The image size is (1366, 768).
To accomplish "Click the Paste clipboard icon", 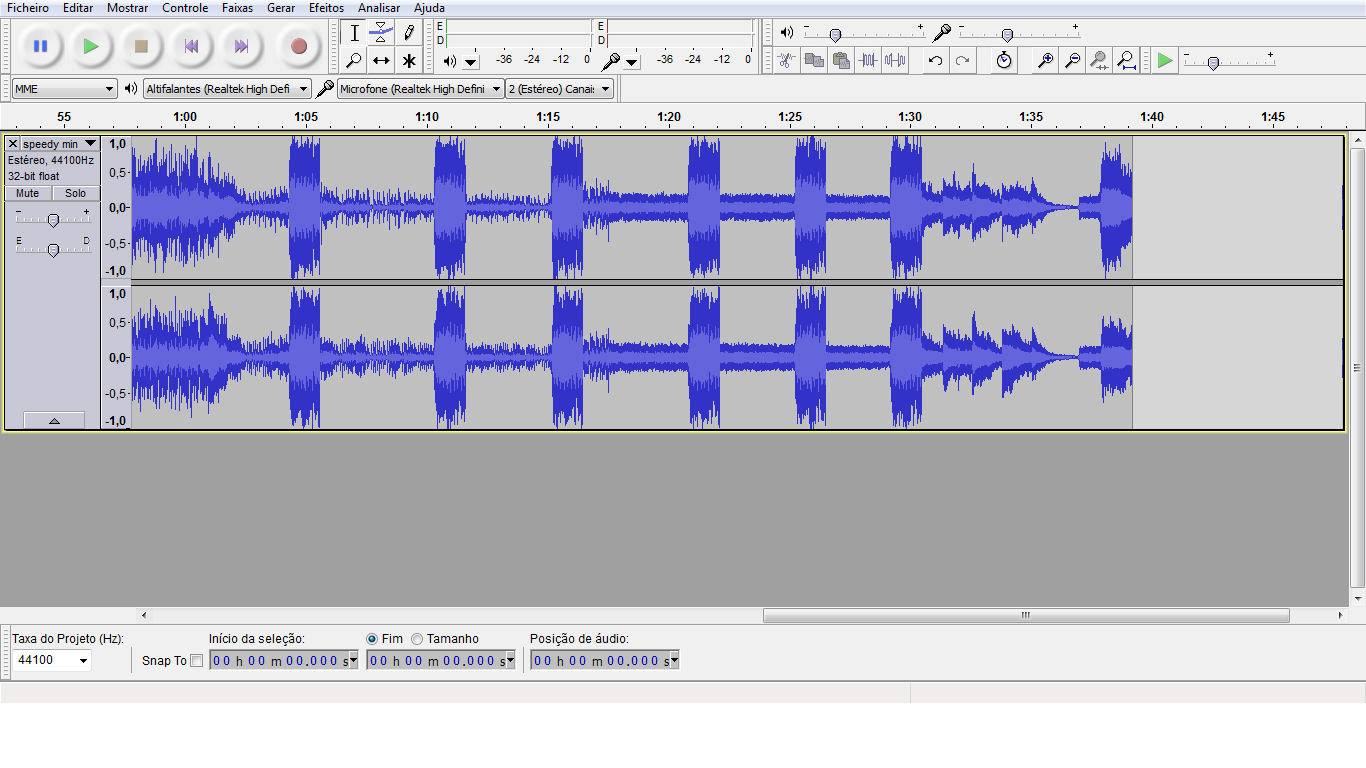I will (841, 61).
